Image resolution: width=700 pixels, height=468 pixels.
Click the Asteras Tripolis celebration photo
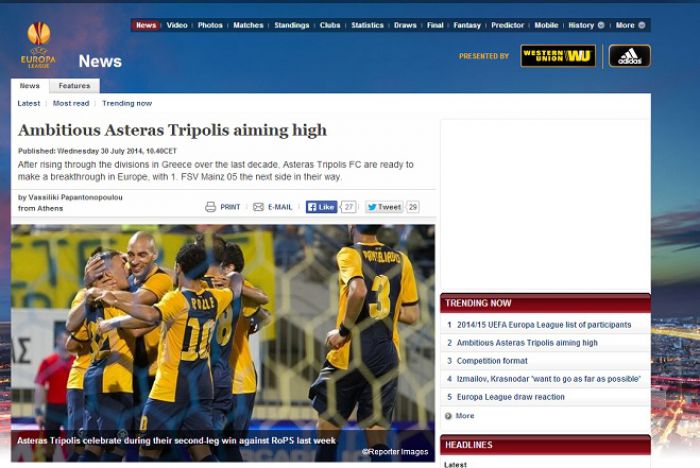pos(223,343)
